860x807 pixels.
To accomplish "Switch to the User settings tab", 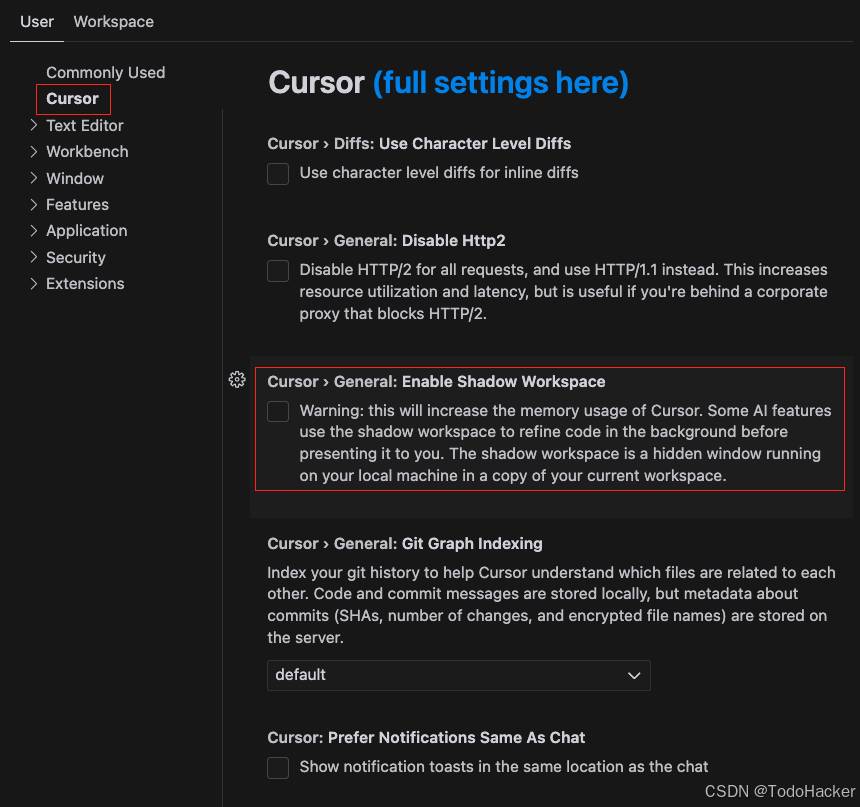I will pos(37,22).
